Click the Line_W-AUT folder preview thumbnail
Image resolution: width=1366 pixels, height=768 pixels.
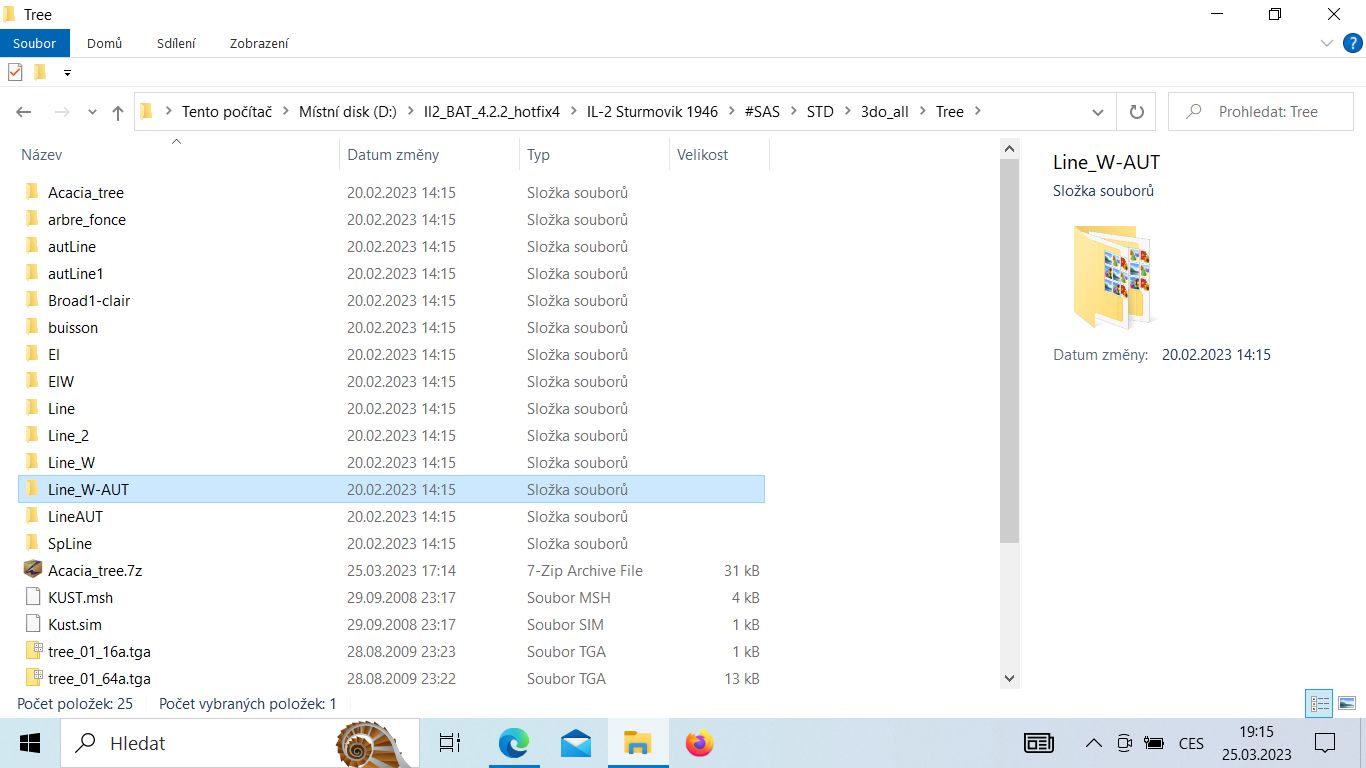(x=1112, y=277)
